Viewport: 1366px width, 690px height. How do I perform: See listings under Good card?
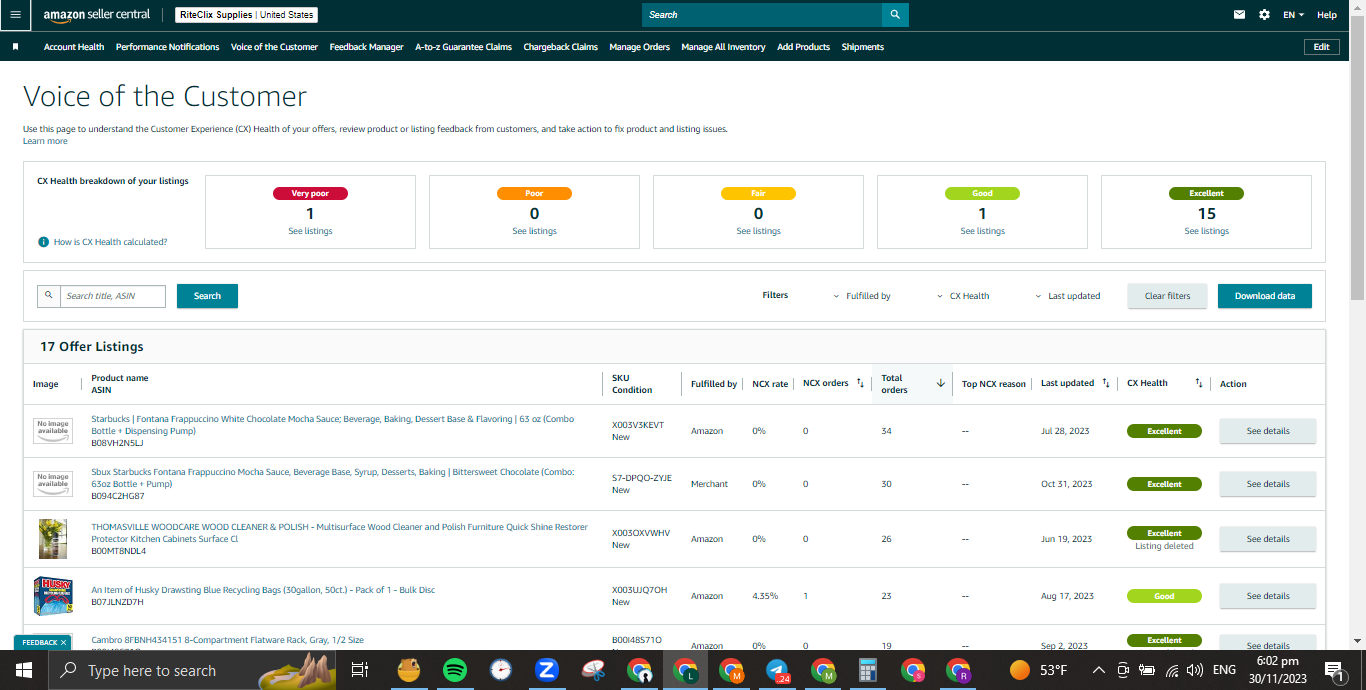982,231
